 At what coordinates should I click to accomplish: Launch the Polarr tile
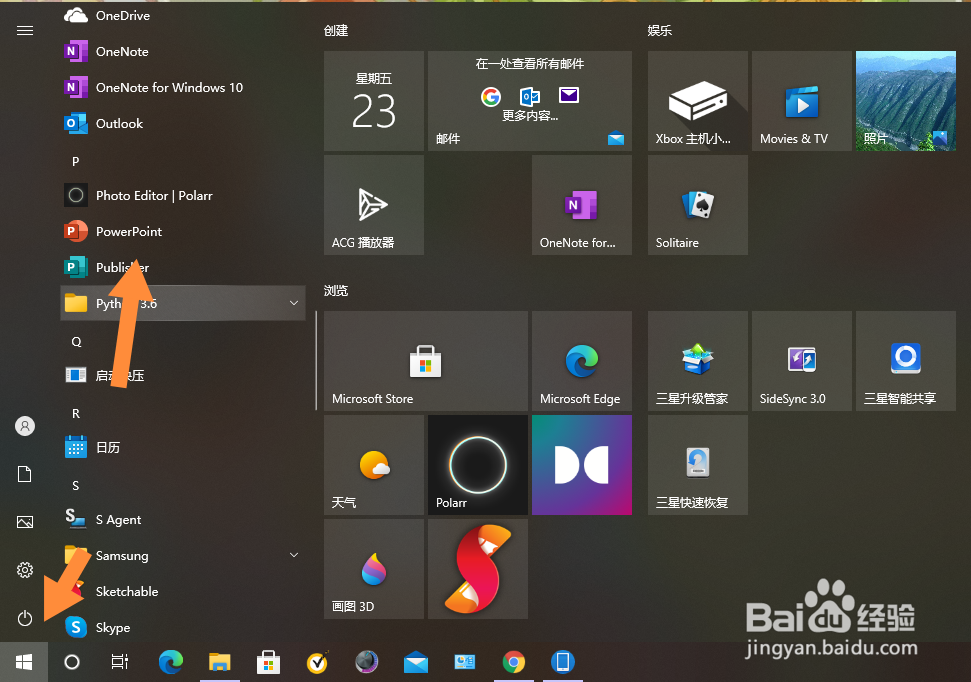click(x=478, y=465)
